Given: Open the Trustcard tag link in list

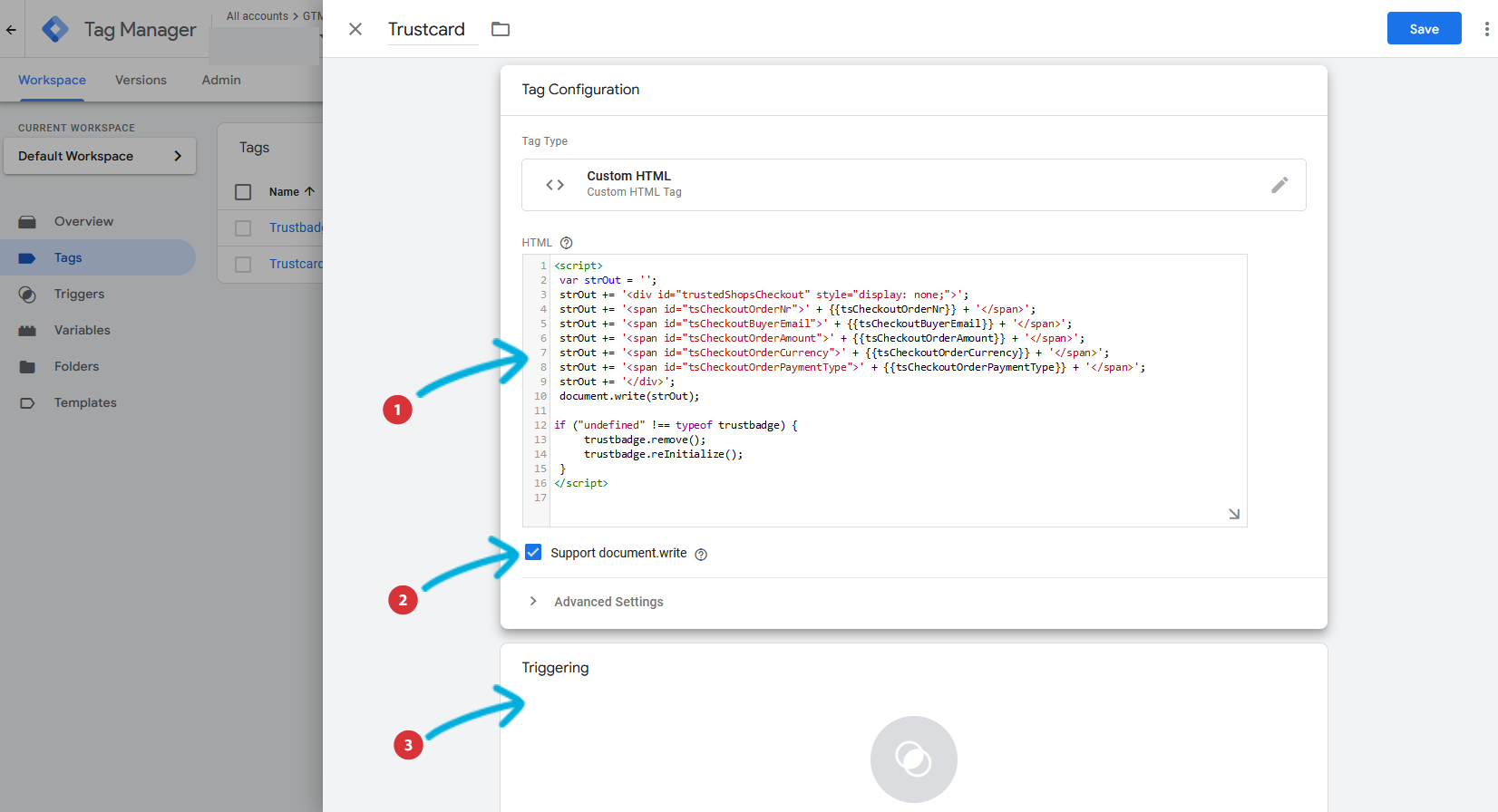Looking at the screenshot, I should (296, 264).
